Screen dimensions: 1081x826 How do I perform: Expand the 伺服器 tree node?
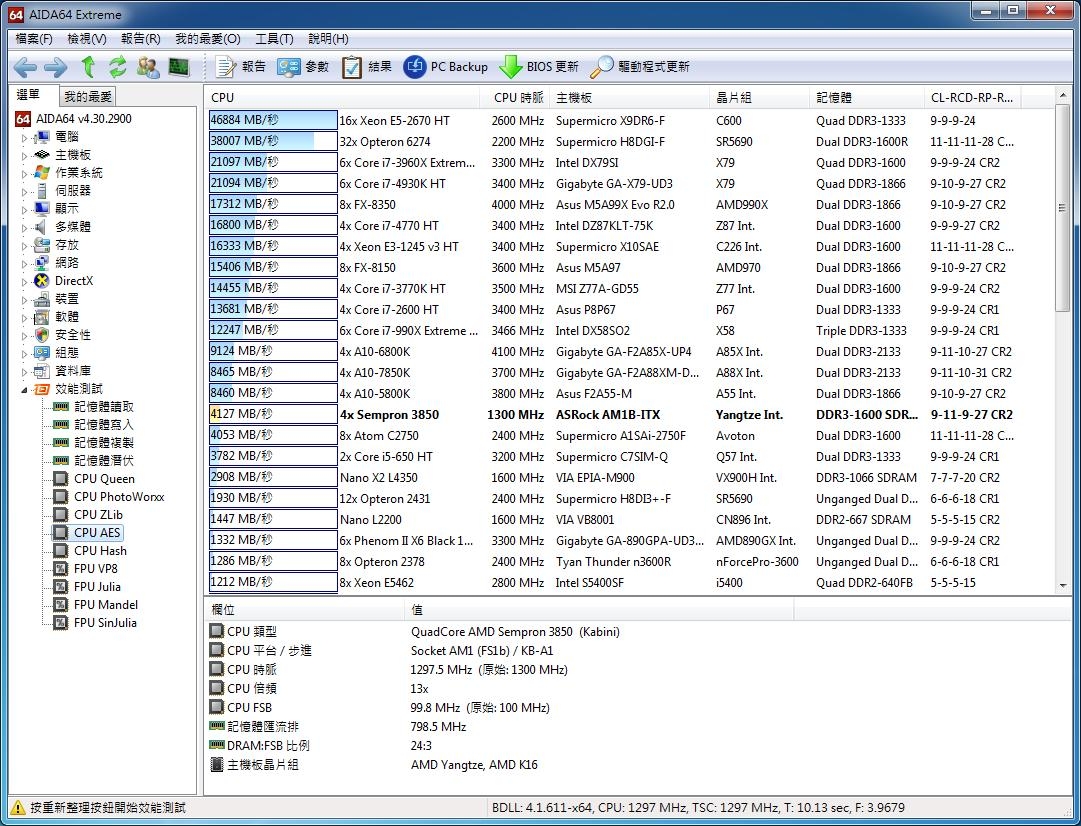(x=24, y=191)
